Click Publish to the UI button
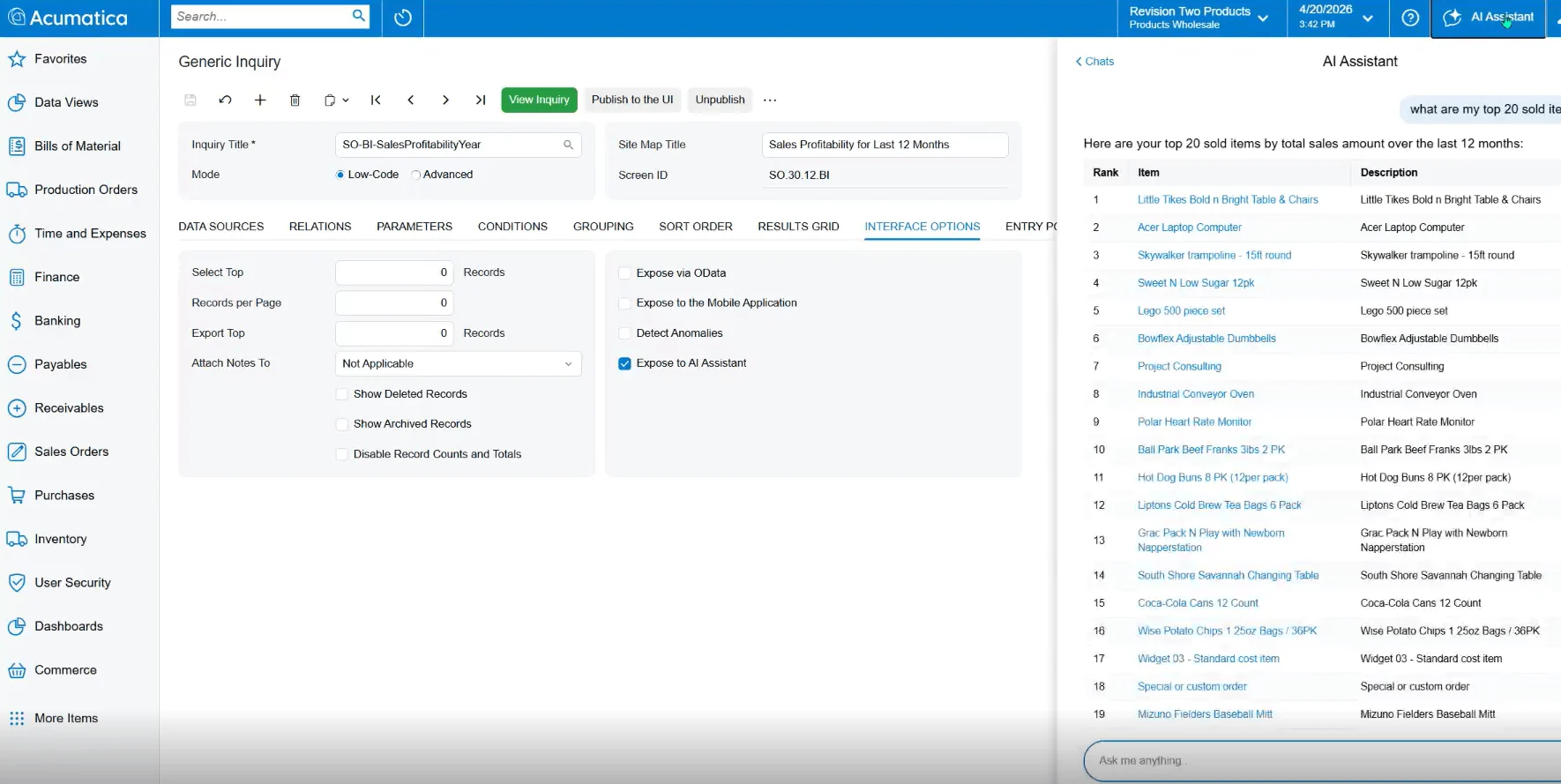Screen dimensions: 1561x784 pos(632,100)
